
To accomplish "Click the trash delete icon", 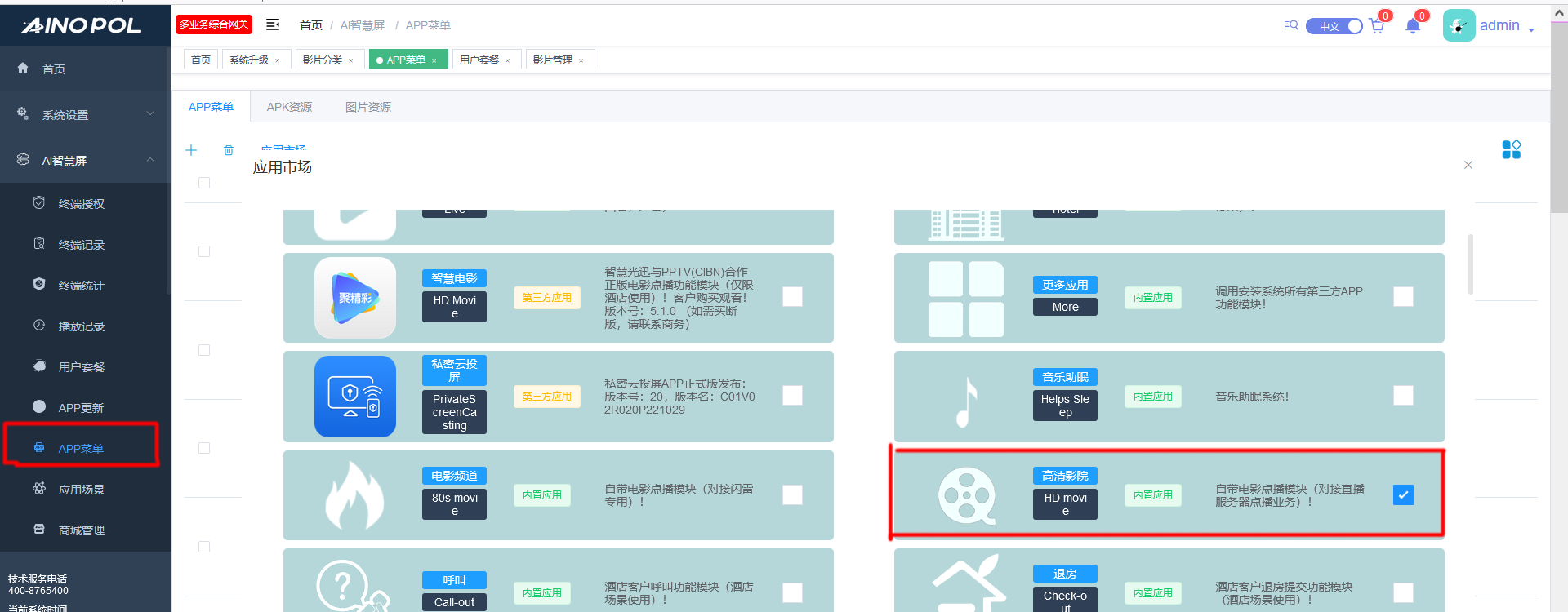I will (x=229, y=150).
